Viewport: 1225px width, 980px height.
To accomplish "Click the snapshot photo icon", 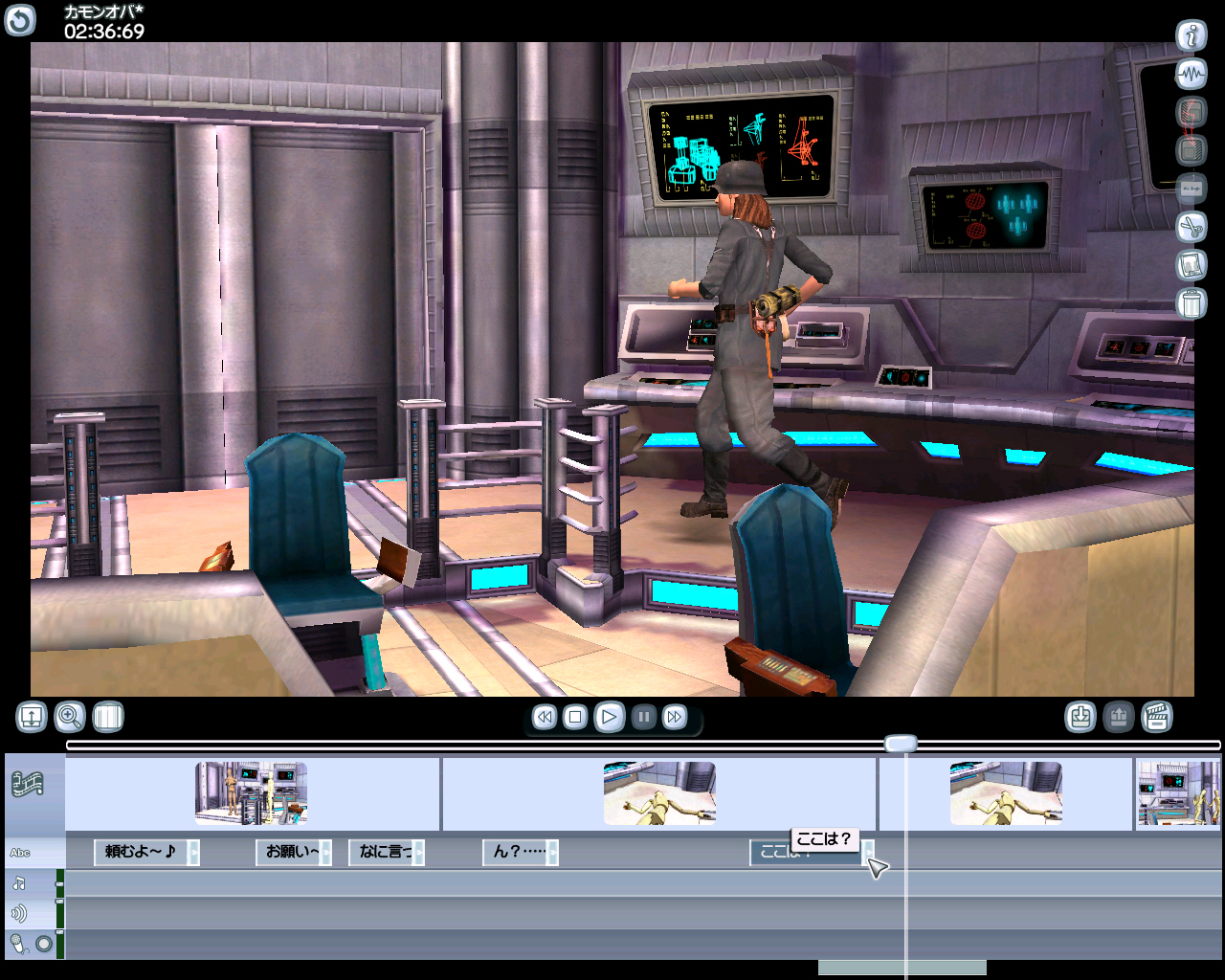I will tap(1192, 265).
